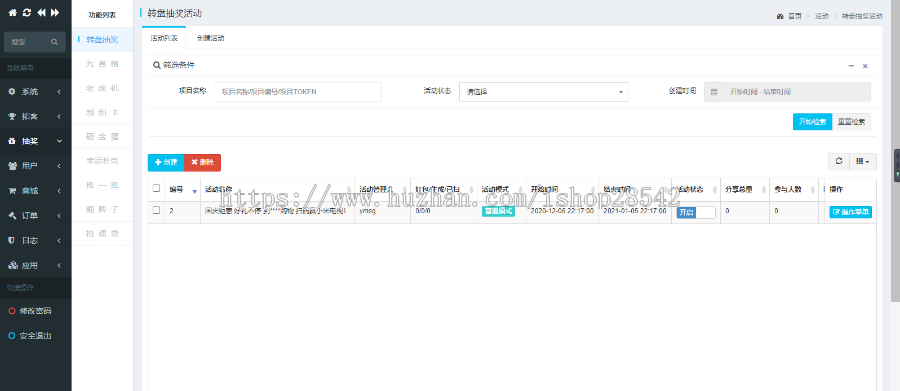Viewport: 900px width, 391px height.
Task: Click the red 删除 delete button
Action: pos(202,162)
